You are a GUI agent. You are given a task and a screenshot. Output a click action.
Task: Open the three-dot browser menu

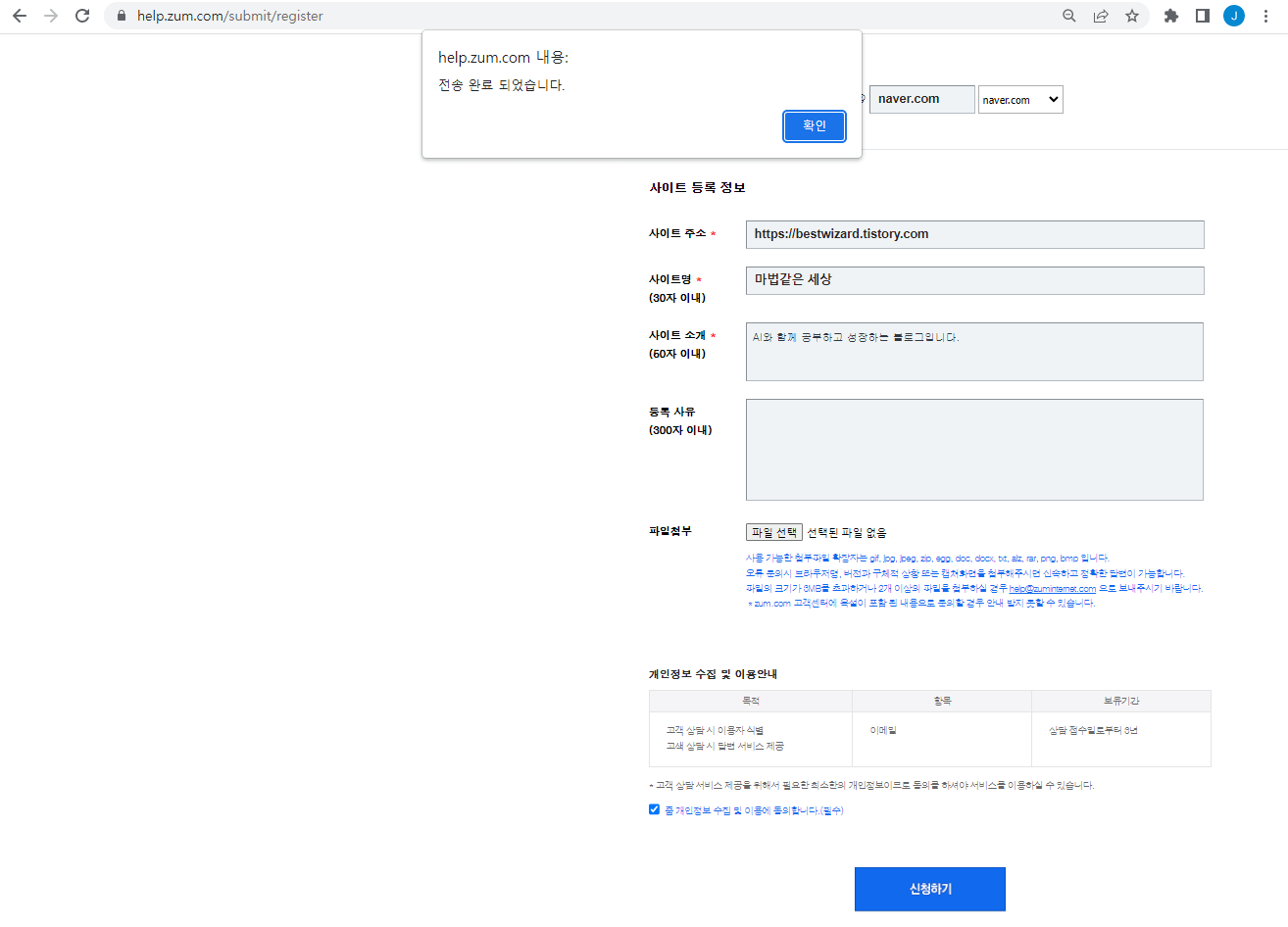click(1265, 16)
